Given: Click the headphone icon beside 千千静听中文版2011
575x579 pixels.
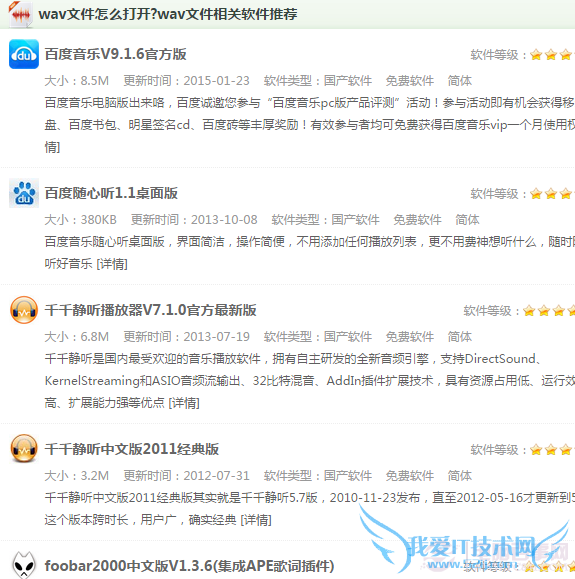Looking at the screenshot, I should (24, 449).
